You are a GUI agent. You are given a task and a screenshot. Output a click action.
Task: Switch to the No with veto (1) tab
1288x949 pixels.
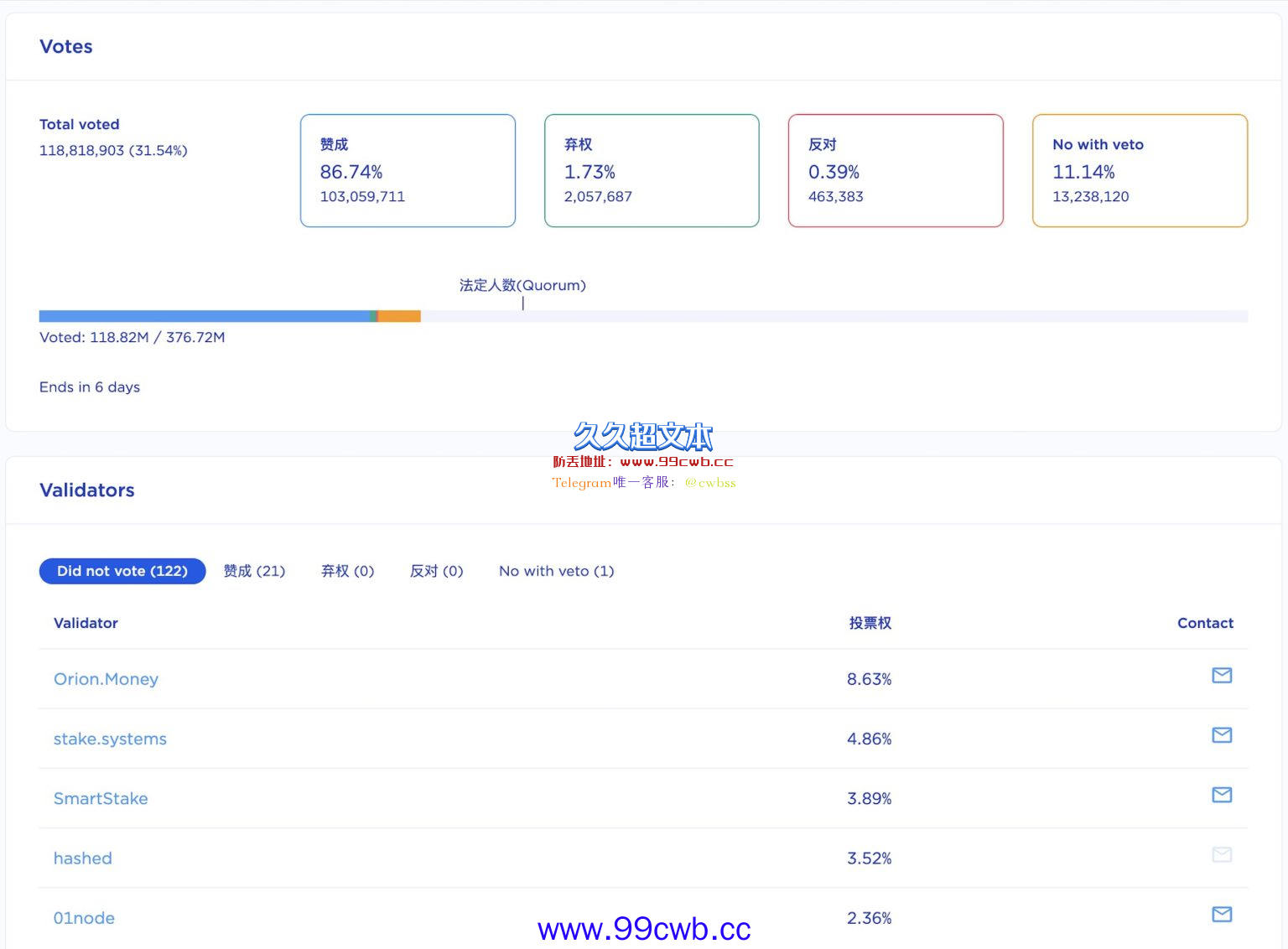[x=556, y=571]
